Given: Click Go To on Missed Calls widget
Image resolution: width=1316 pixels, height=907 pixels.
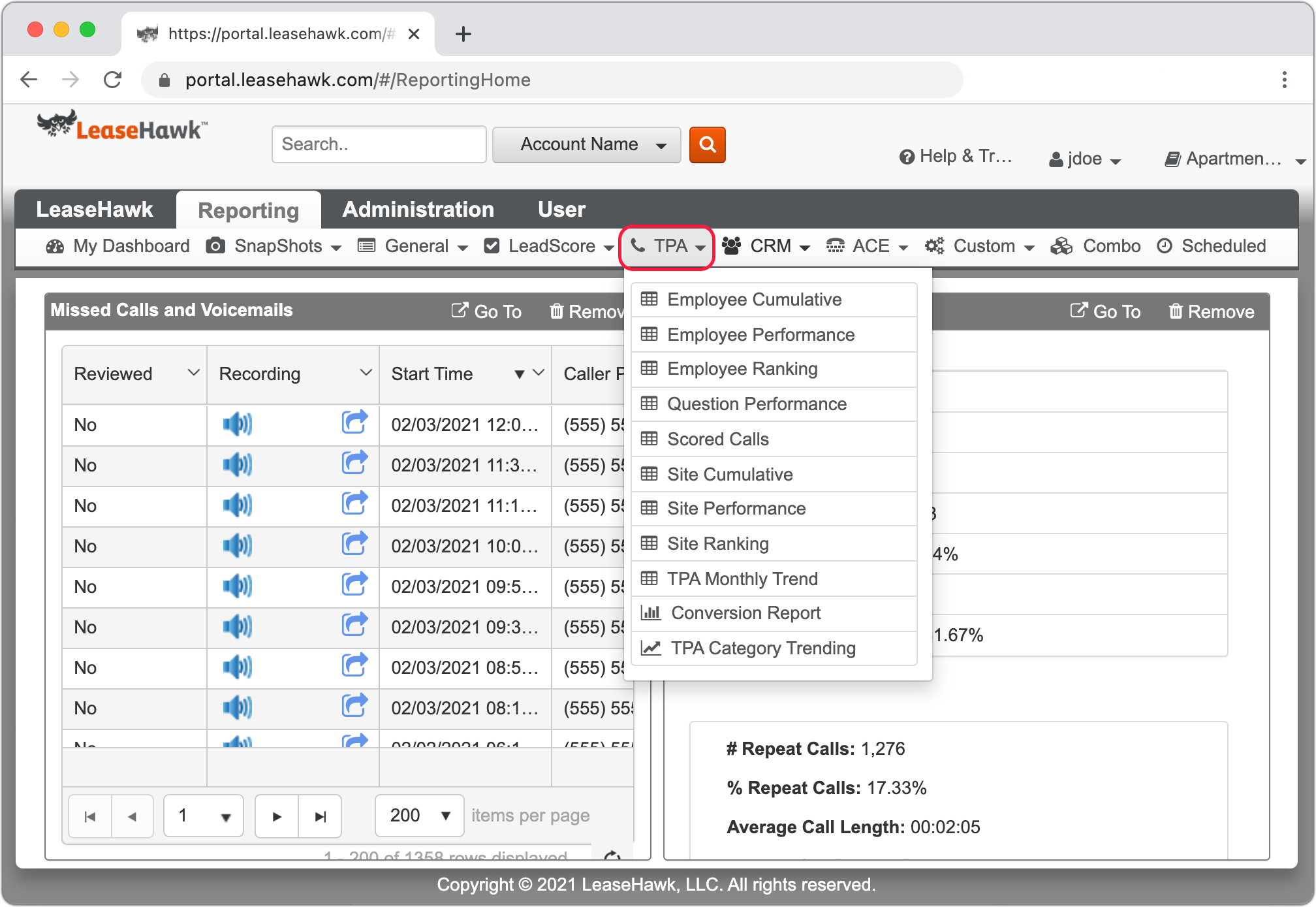Looking at the screenshot, I should tap(486, 311).
